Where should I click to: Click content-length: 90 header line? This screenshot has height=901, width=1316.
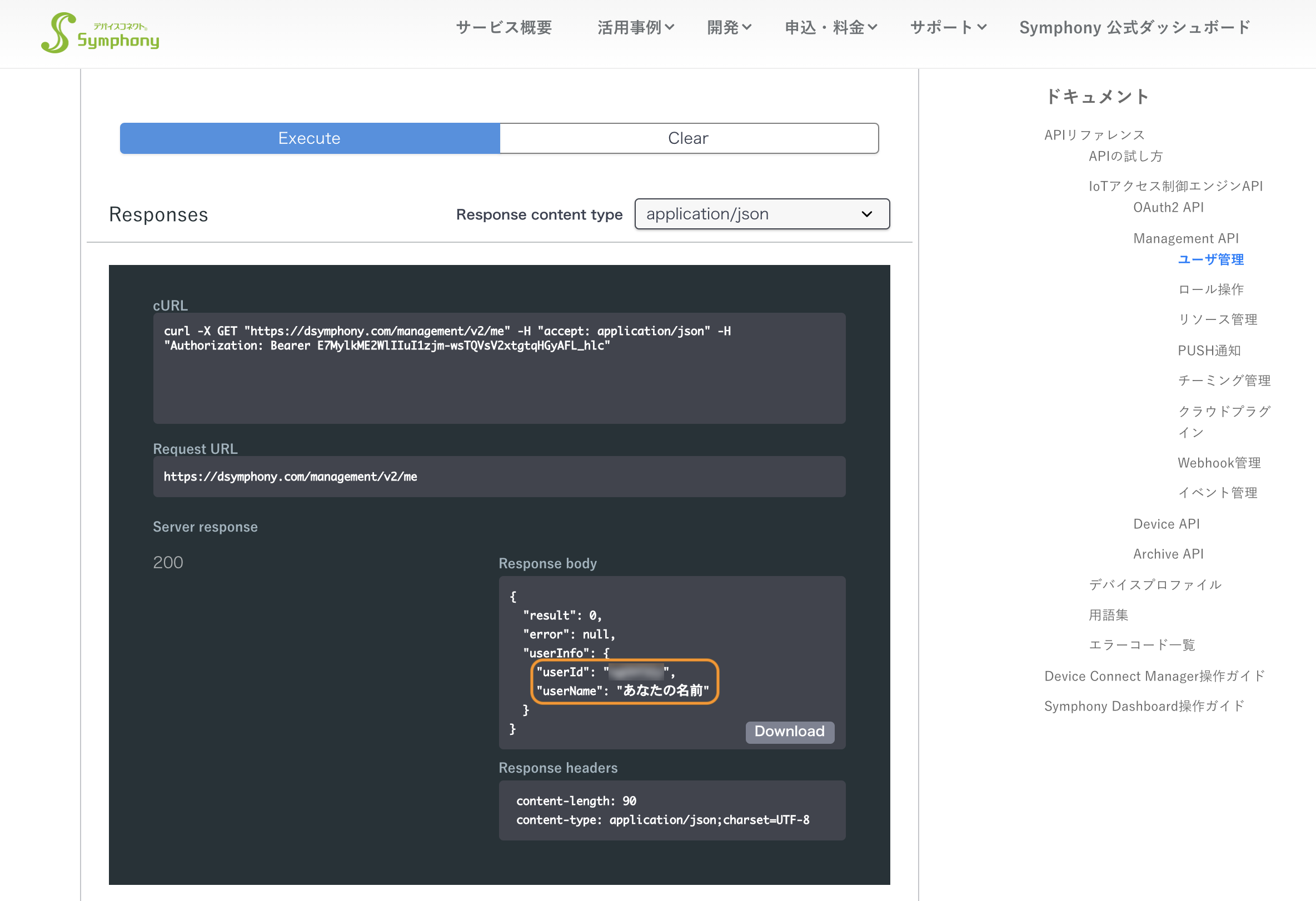pyautogui.click(x=576, y=801)
